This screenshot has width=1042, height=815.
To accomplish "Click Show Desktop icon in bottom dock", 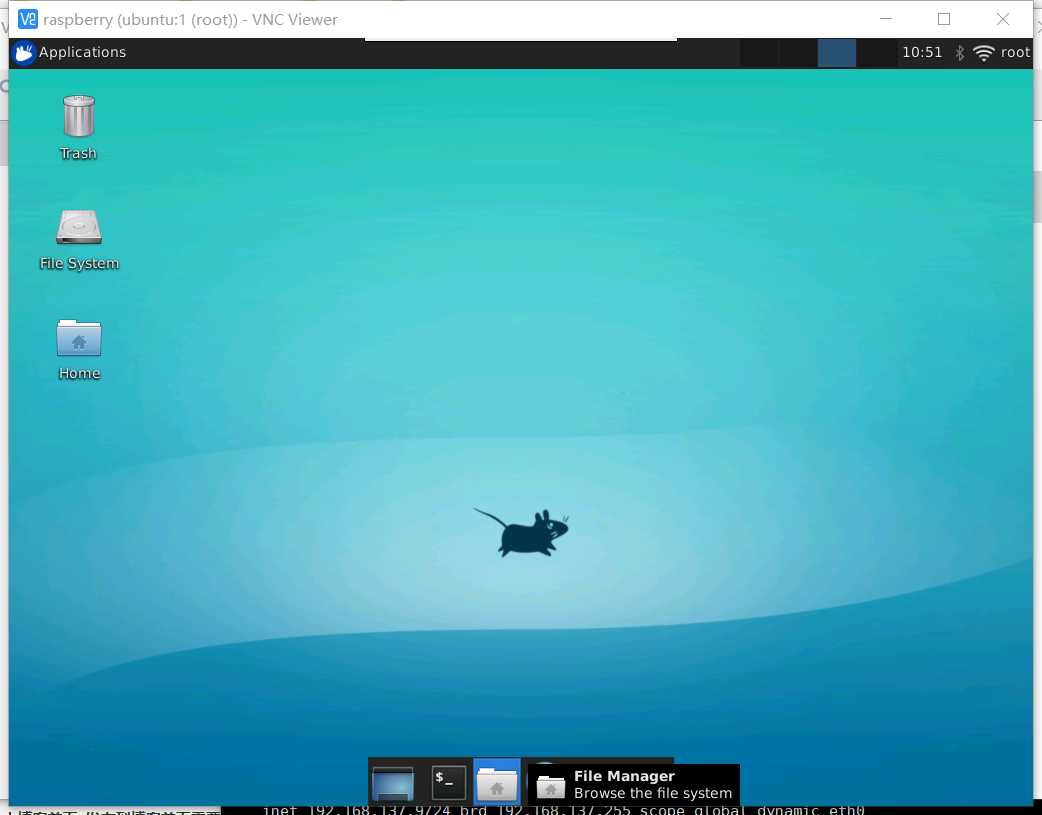I will [393, 783].
